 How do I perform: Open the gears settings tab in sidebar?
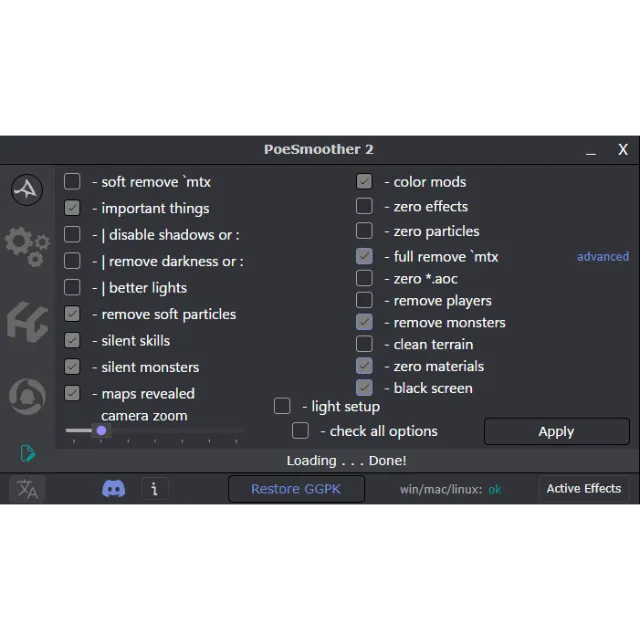pos(27,244)
